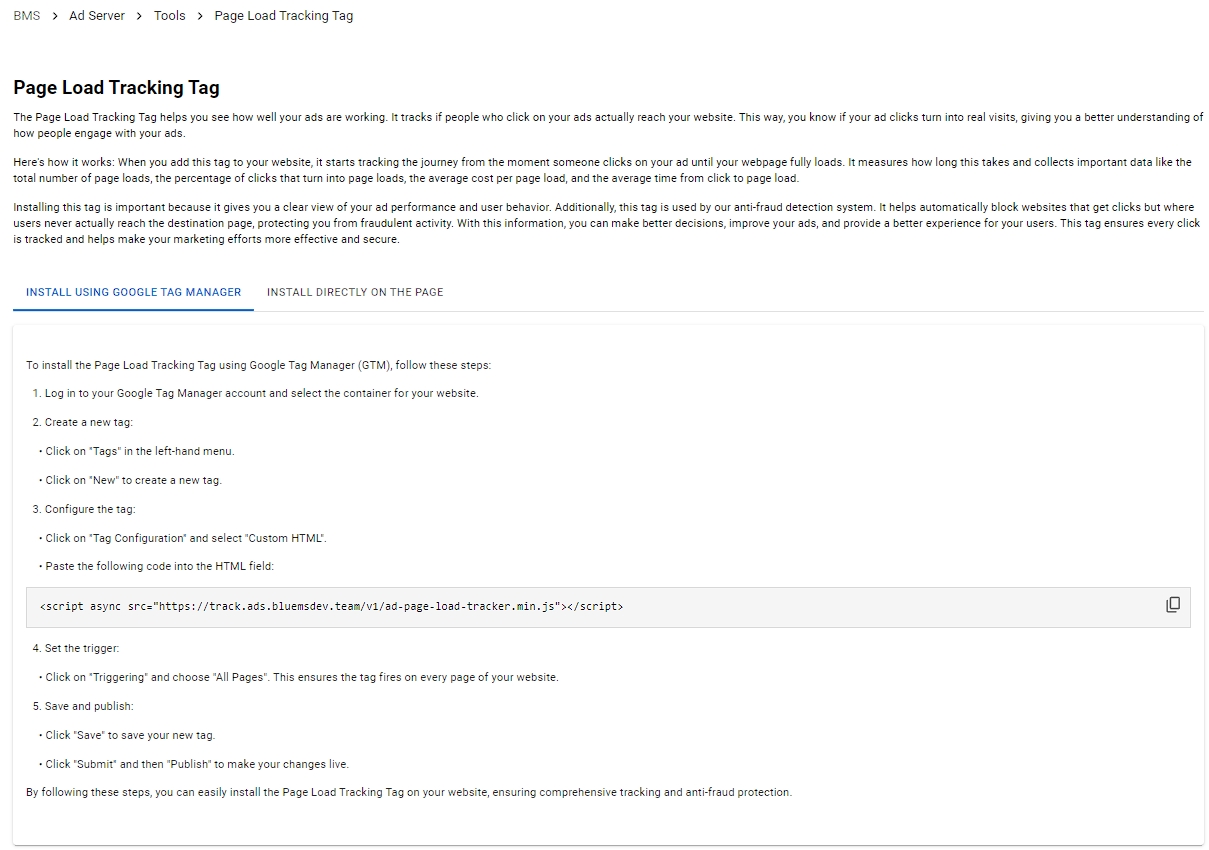Click inside the script code block text
The image size is (1209, 850).
click(331, 607)
